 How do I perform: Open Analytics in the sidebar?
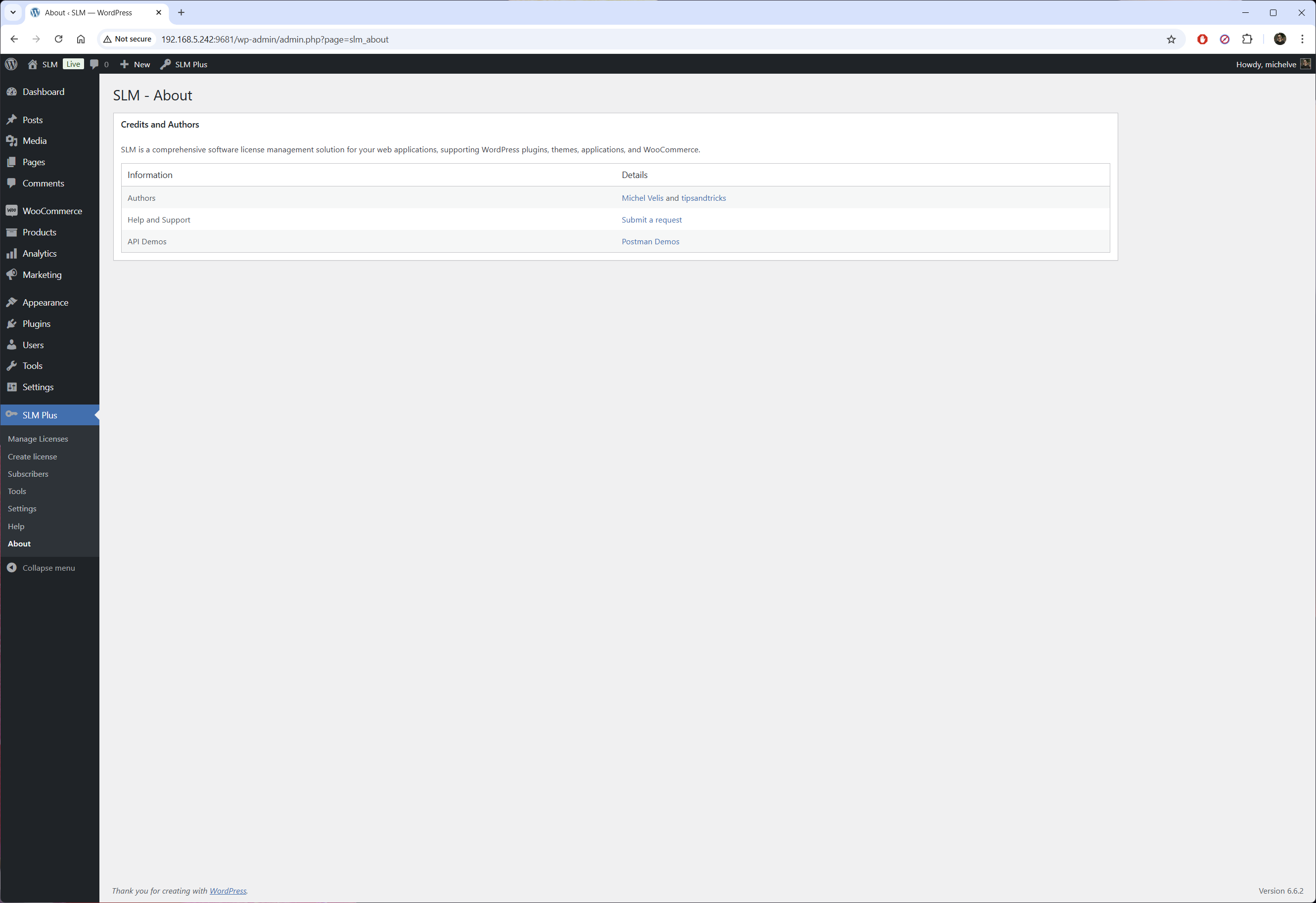(39, 253)
